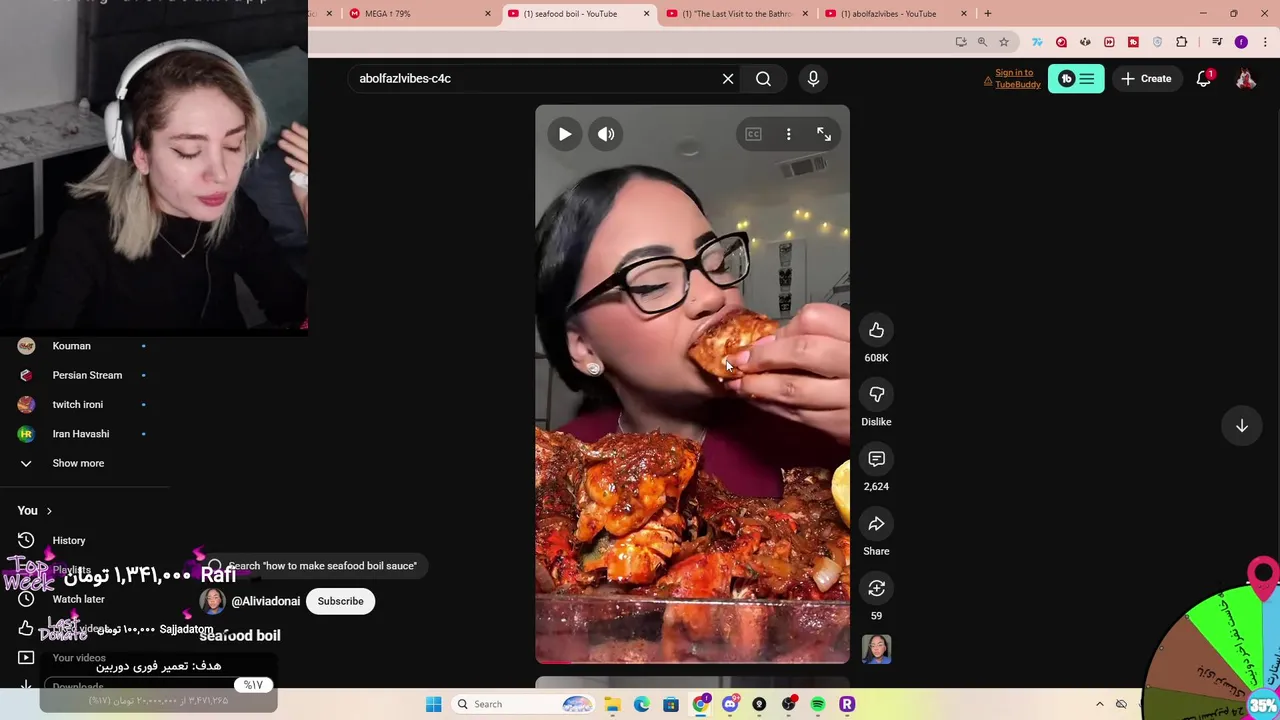Open the Short's sound source thumbnail
This screenshot has height=720, width=1280.
(x=876, y=649)
